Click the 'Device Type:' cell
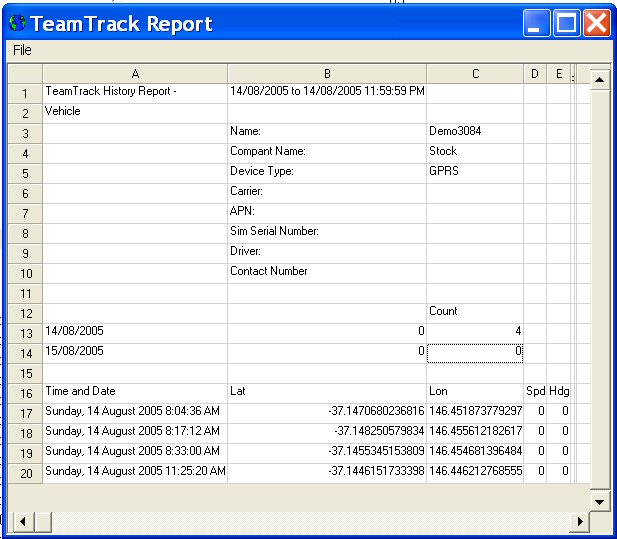 click(327, 174)
